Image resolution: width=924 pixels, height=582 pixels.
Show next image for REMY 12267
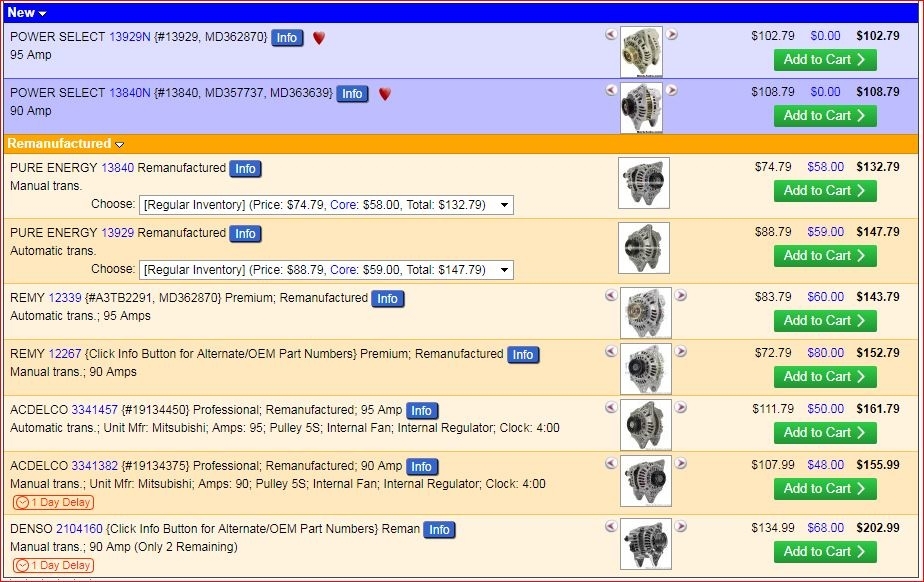(x=681, y=351)
